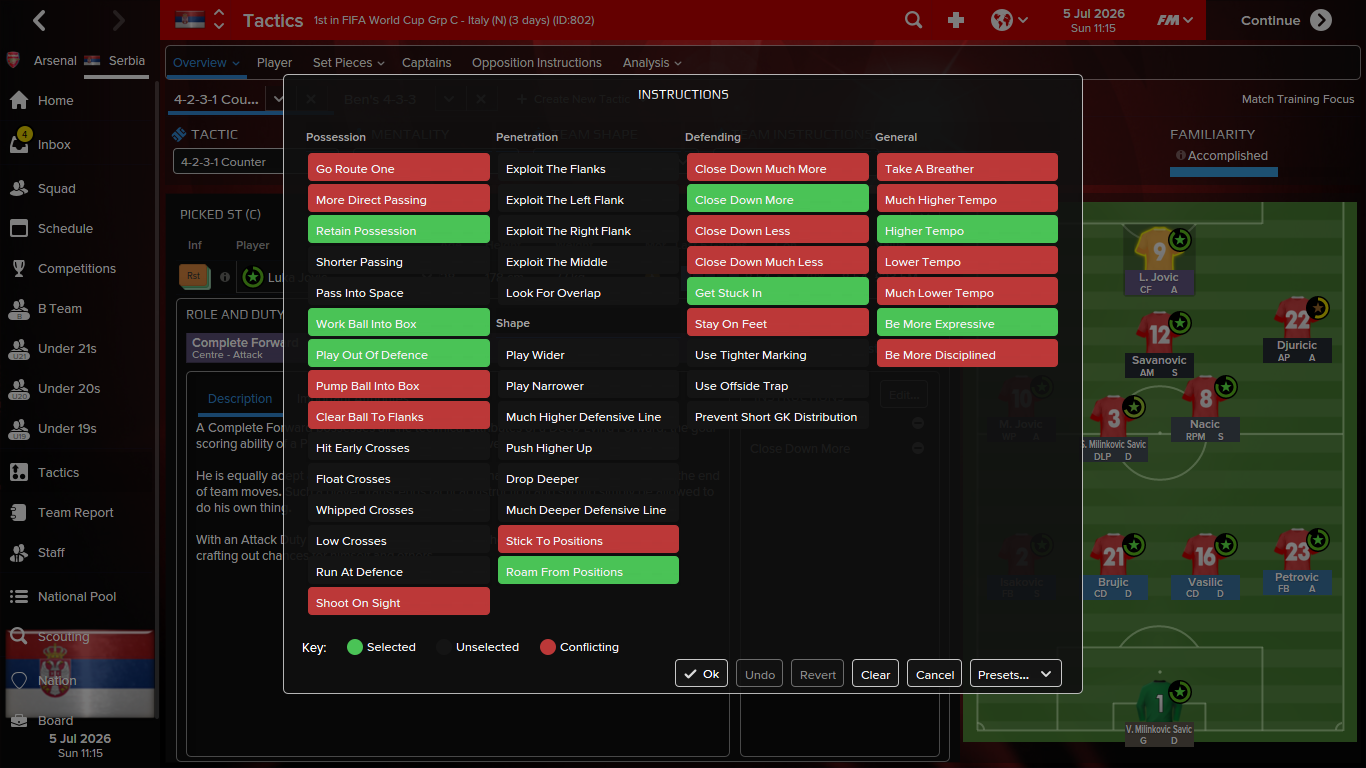This screenshot has height=768, width=1366.
Task: Click the plus add icon in the top bar
Action: pyautogui.click(x=956, y=20)
